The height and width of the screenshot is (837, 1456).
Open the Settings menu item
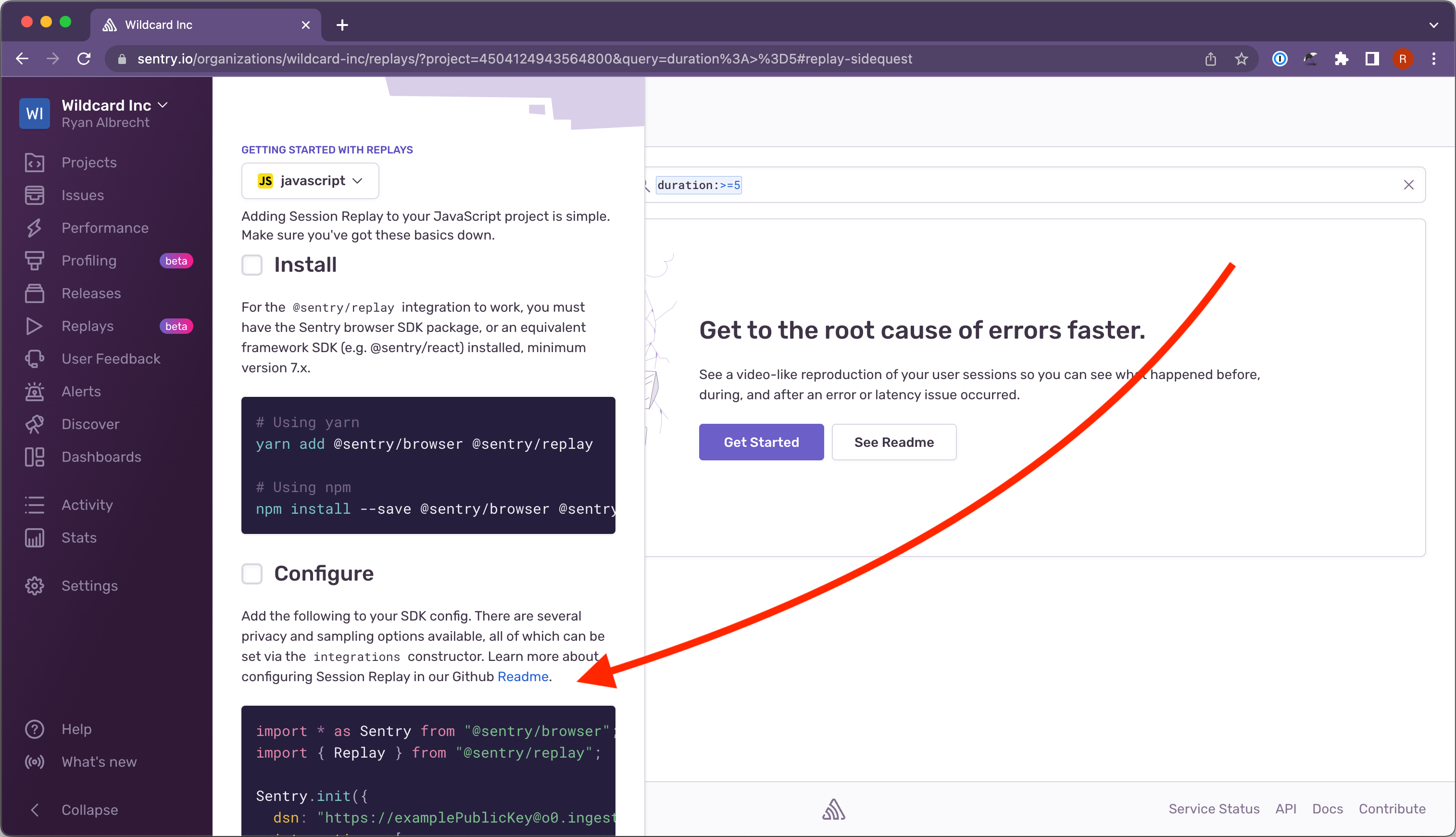[89, 586]
